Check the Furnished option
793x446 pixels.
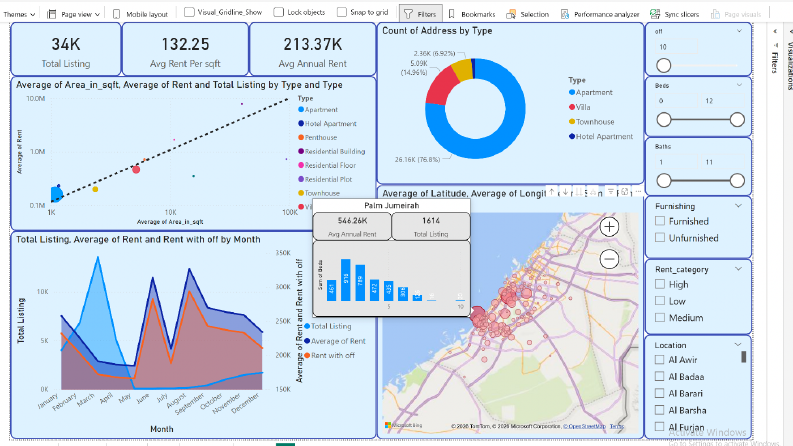(660, 221)
